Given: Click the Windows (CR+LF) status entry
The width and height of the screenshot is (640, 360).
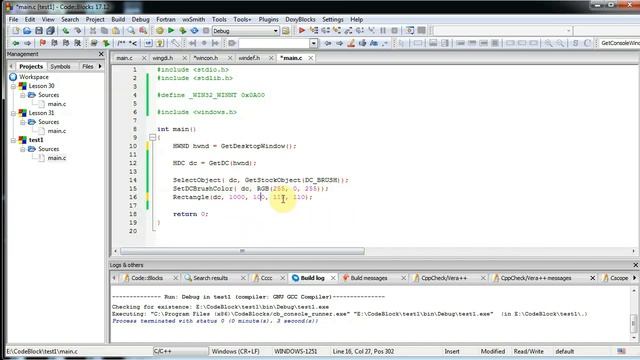Looking at the screenshot, I should (236, 351).
